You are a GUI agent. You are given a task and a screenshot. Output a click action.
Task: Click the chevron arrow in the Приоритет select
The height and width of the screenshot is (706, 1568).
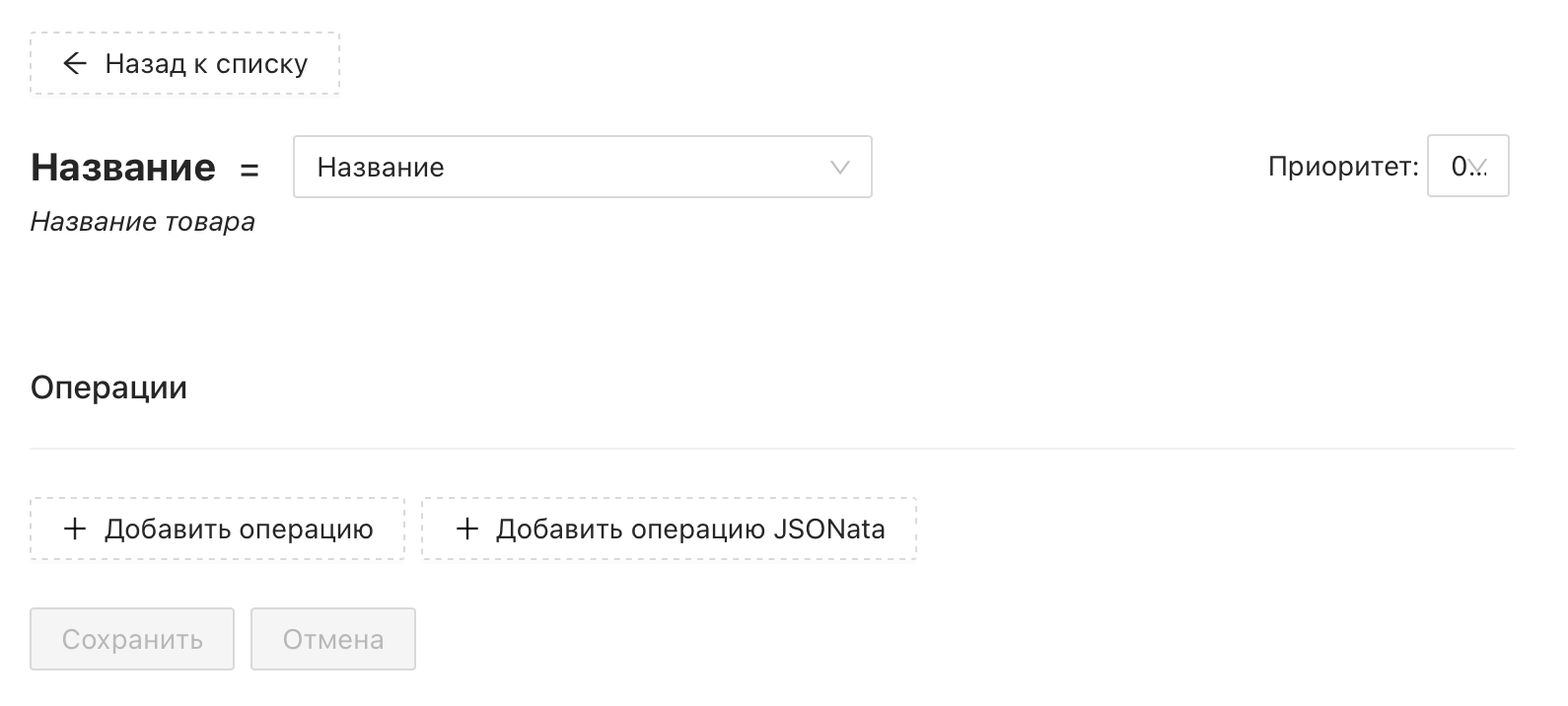pyautogui.click(x=1477, y=167)
